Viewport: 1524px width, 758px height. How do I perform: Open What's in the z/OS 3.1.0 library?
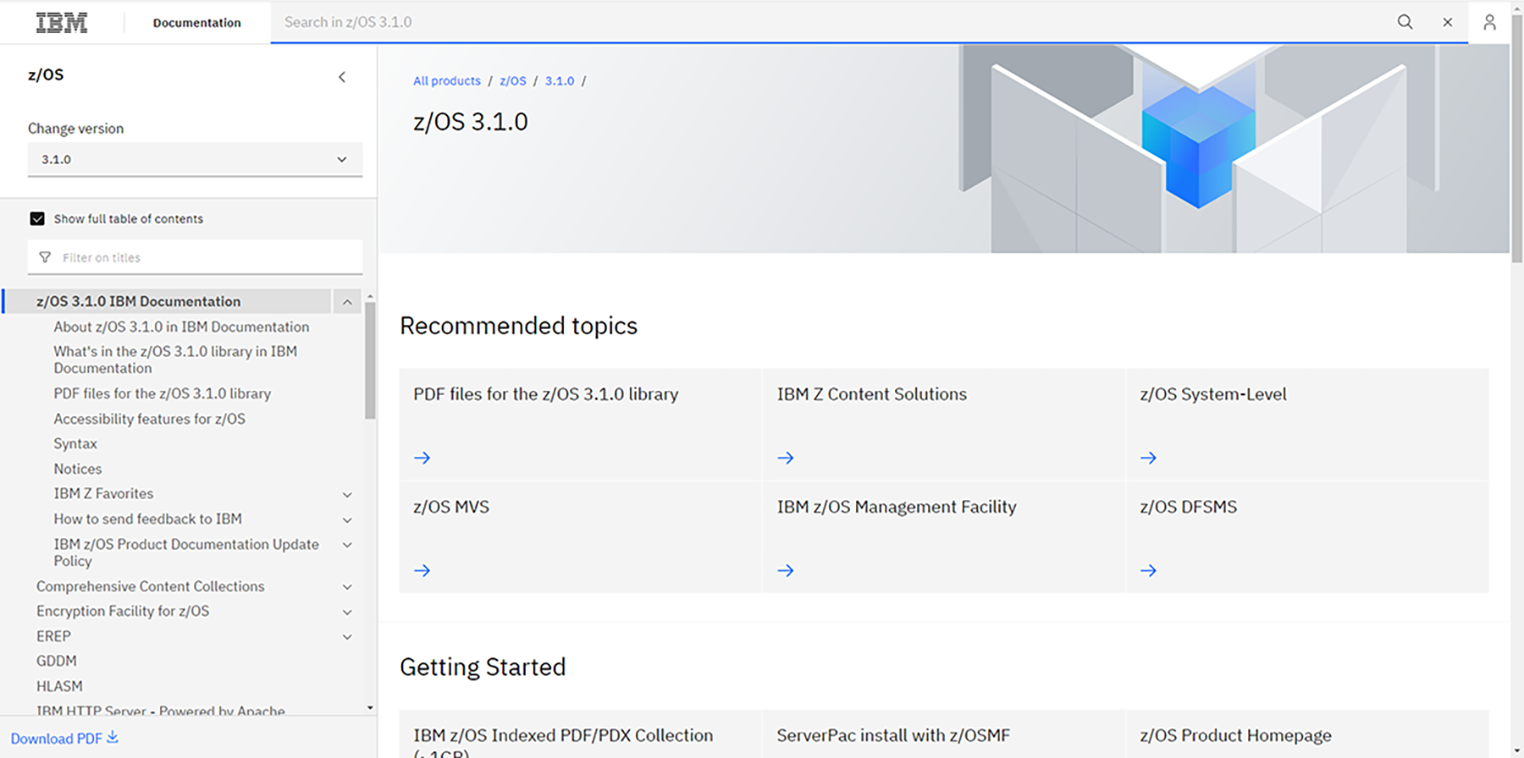175,360
